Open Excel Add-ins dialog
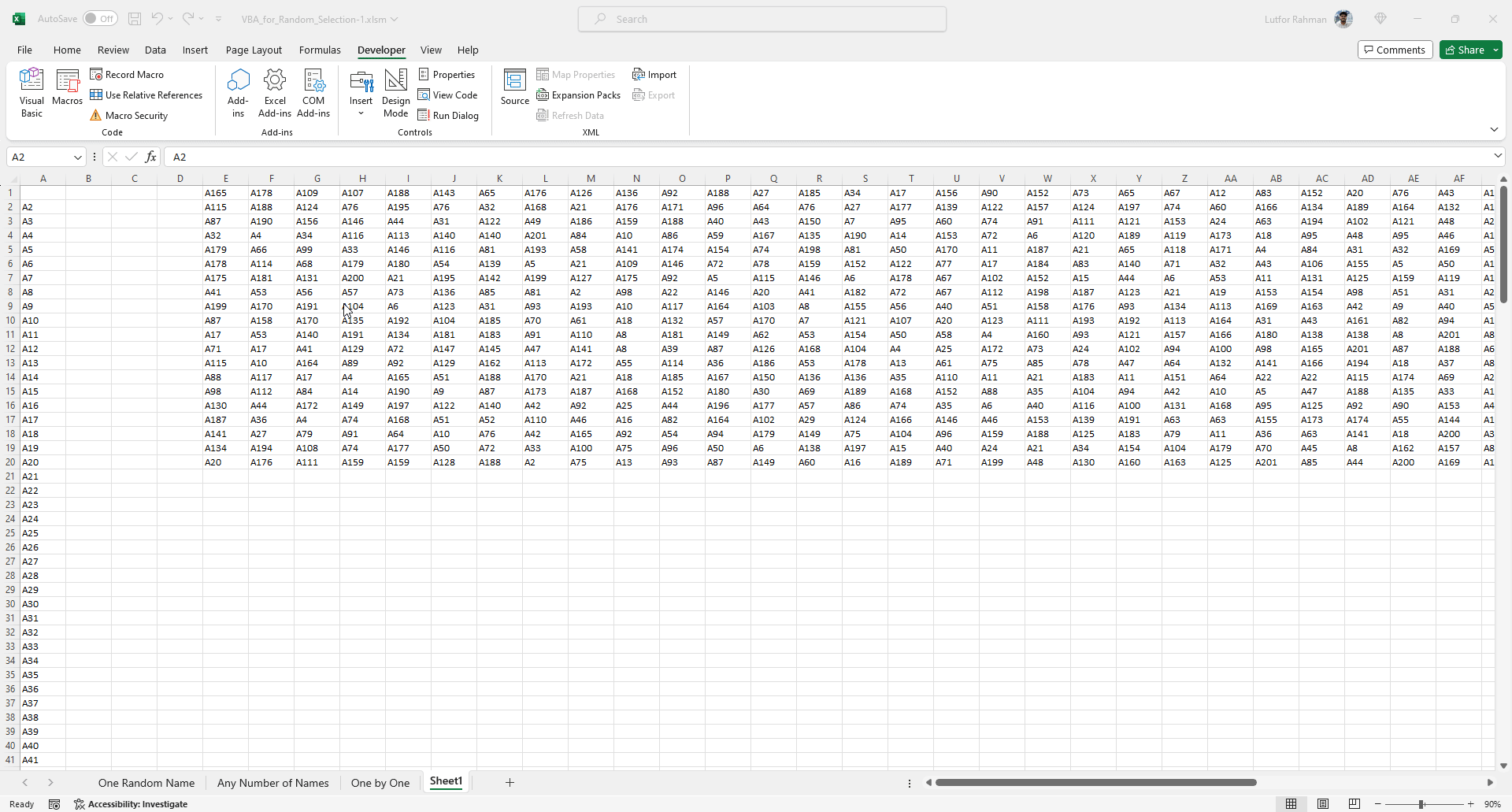Screen dimensions: 1512x812 pyautogui.click(x=275, y=93)
